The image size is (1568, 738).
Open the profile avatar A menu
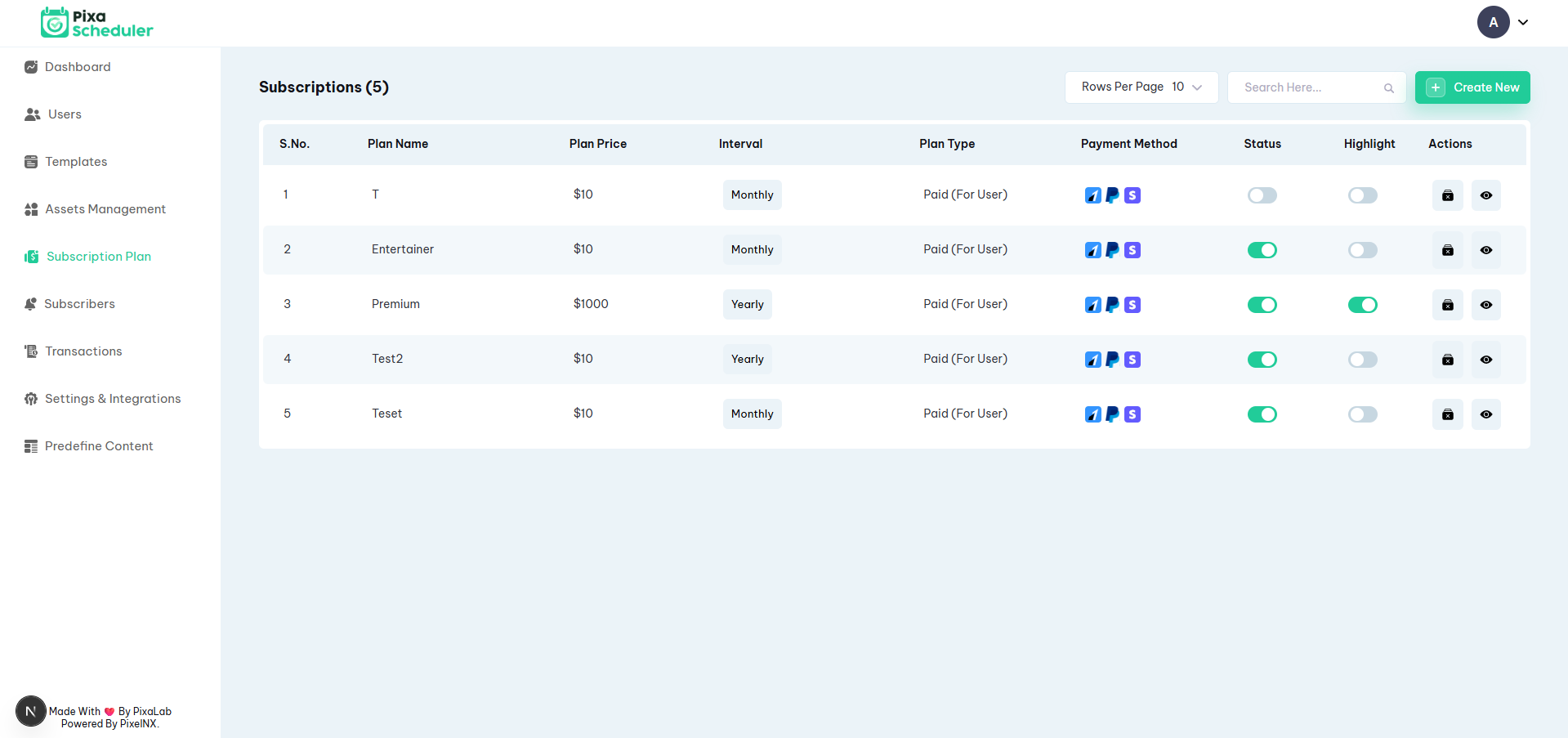pyautogui.click(x=1493, y=23)
